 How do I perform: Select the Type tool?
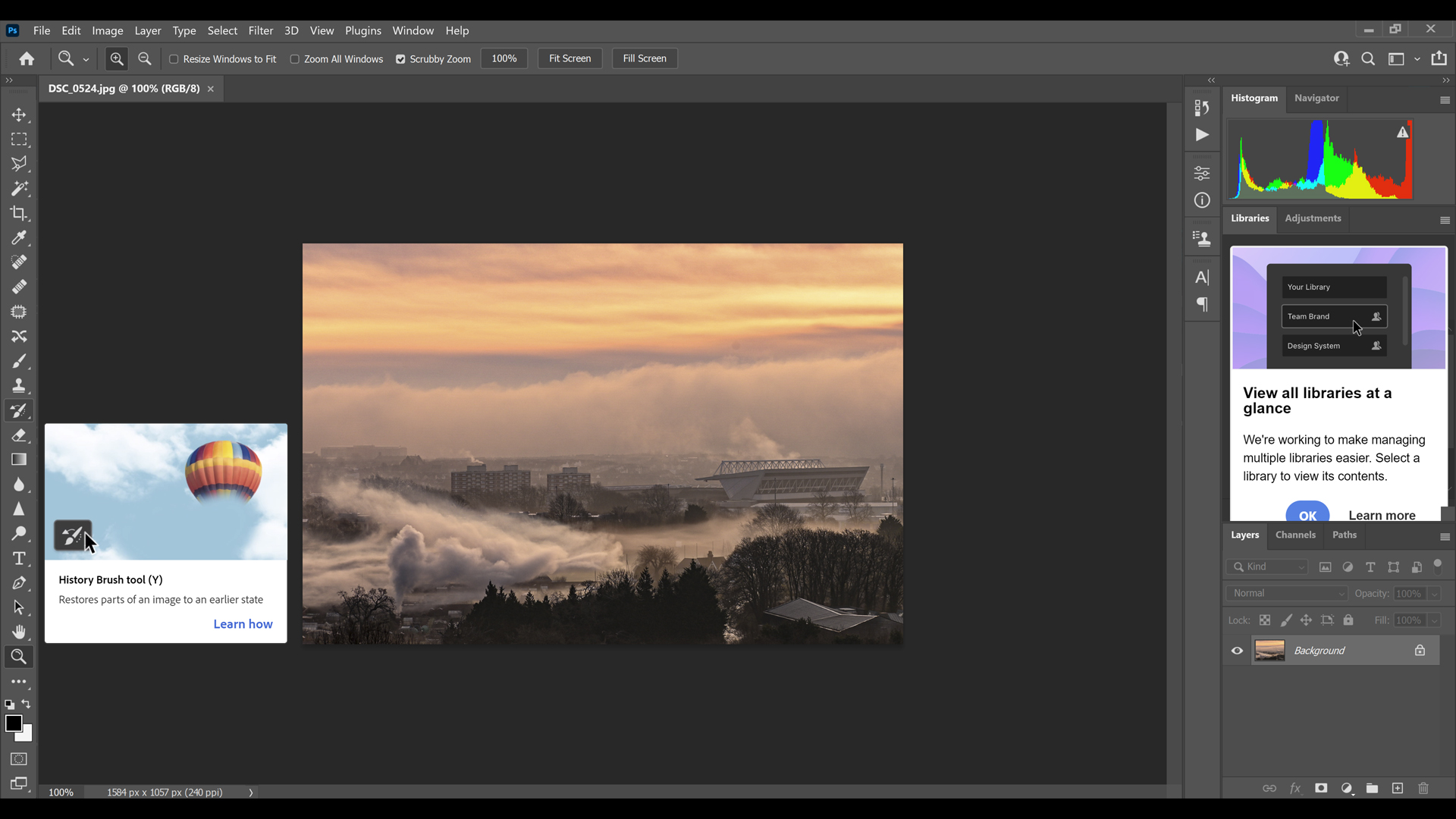[19, 558]
